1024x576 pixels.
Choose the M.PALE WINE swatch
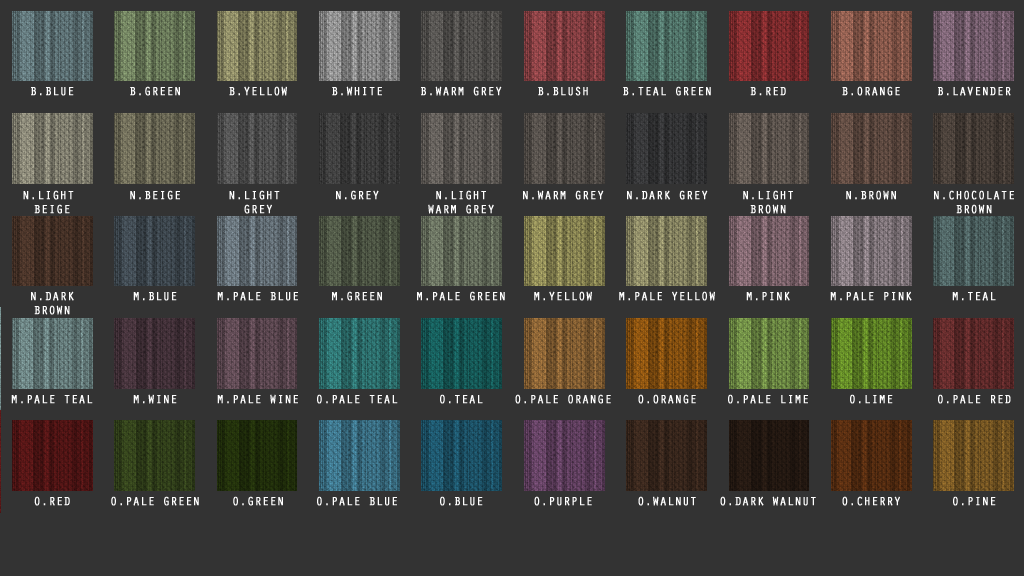click(x=257, y=353)
